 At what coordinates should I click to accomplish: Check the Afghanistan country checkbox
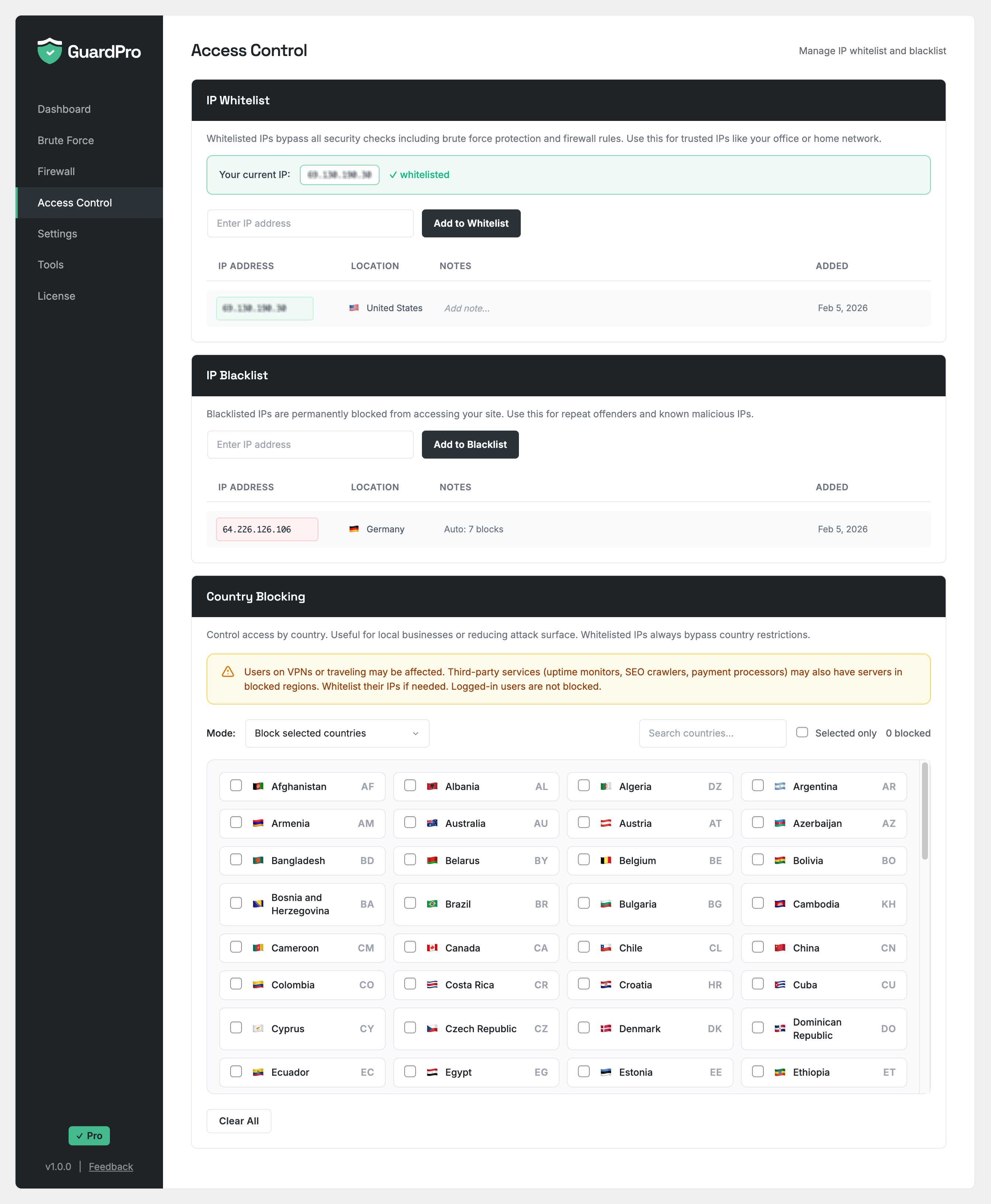(x=236, y=786)
